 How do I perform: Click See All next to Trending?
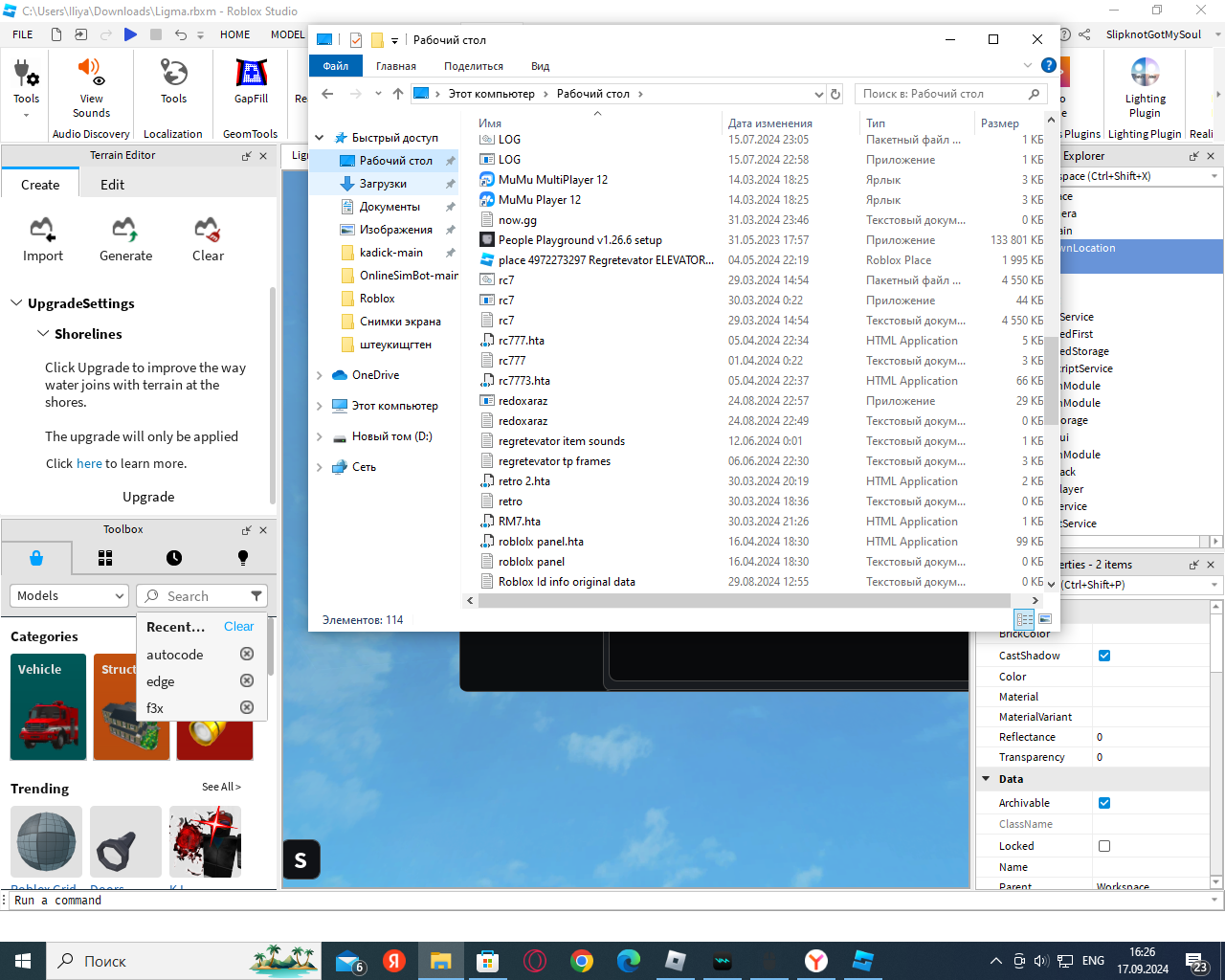221,787
